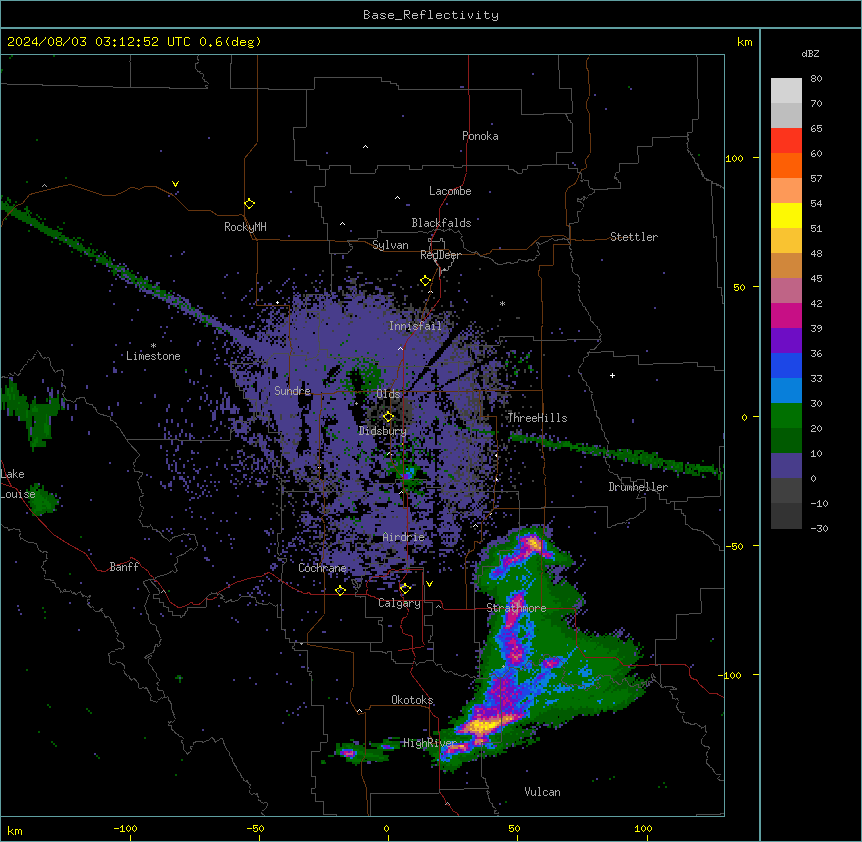This screenshot has width=862, height=842.
Task: Pick the red 60-65 dBZ legend swatch
Action: (x=786, y=140)
